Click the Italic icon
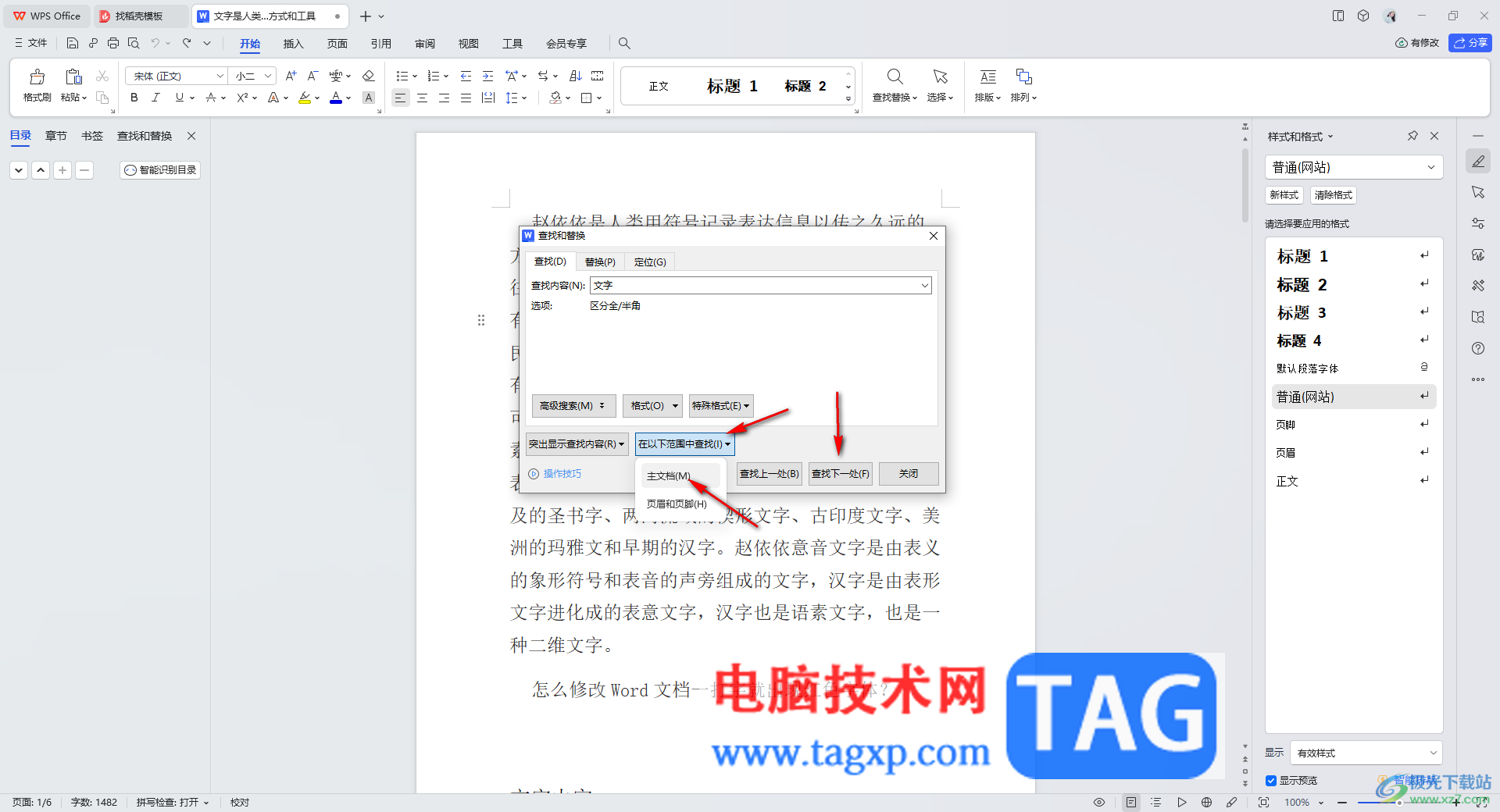The image size is (1500, 812). coord(155,98)
